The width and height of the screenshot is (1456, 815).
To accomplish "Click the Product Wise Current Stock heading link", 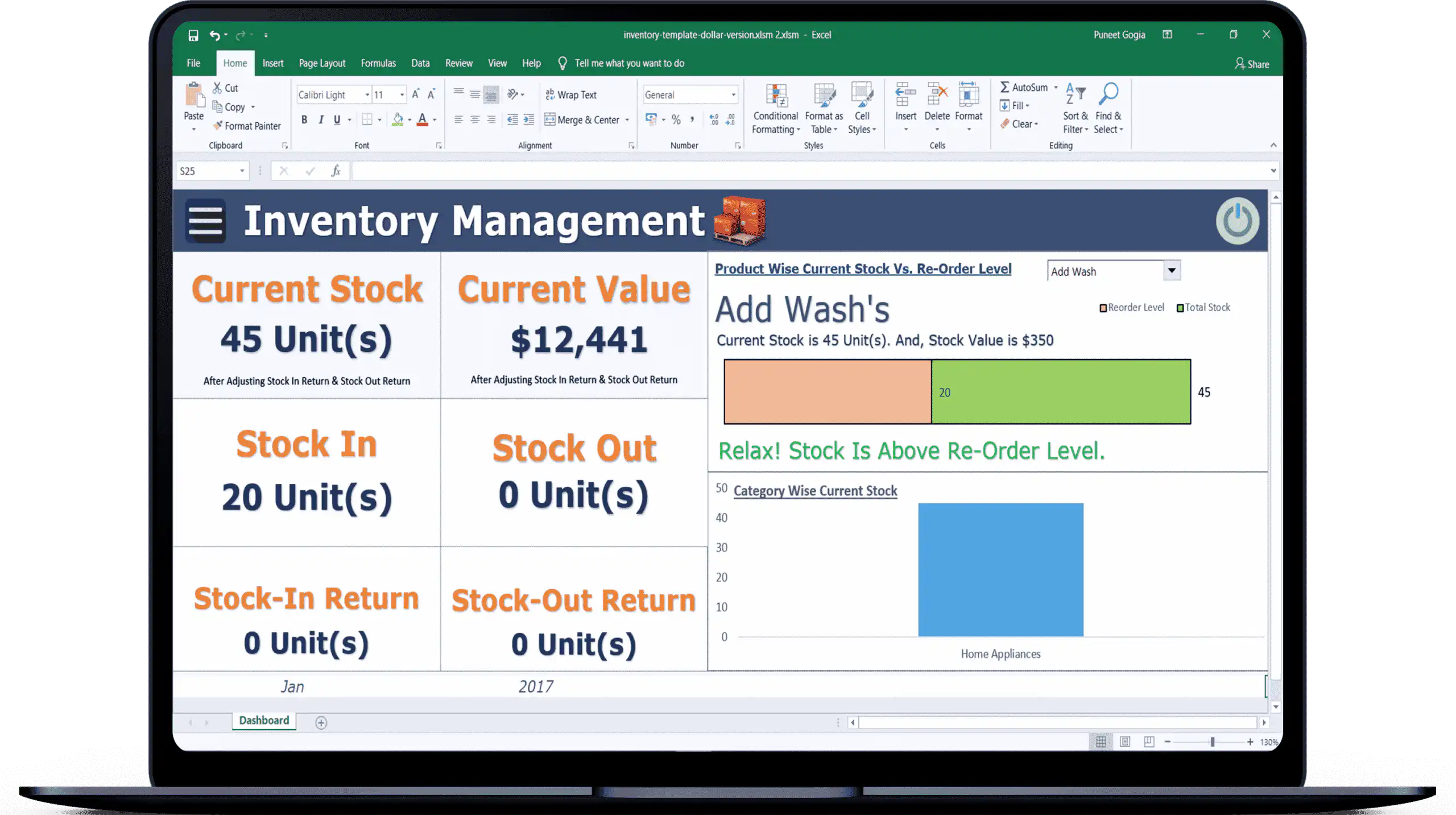I will (863, 268).
